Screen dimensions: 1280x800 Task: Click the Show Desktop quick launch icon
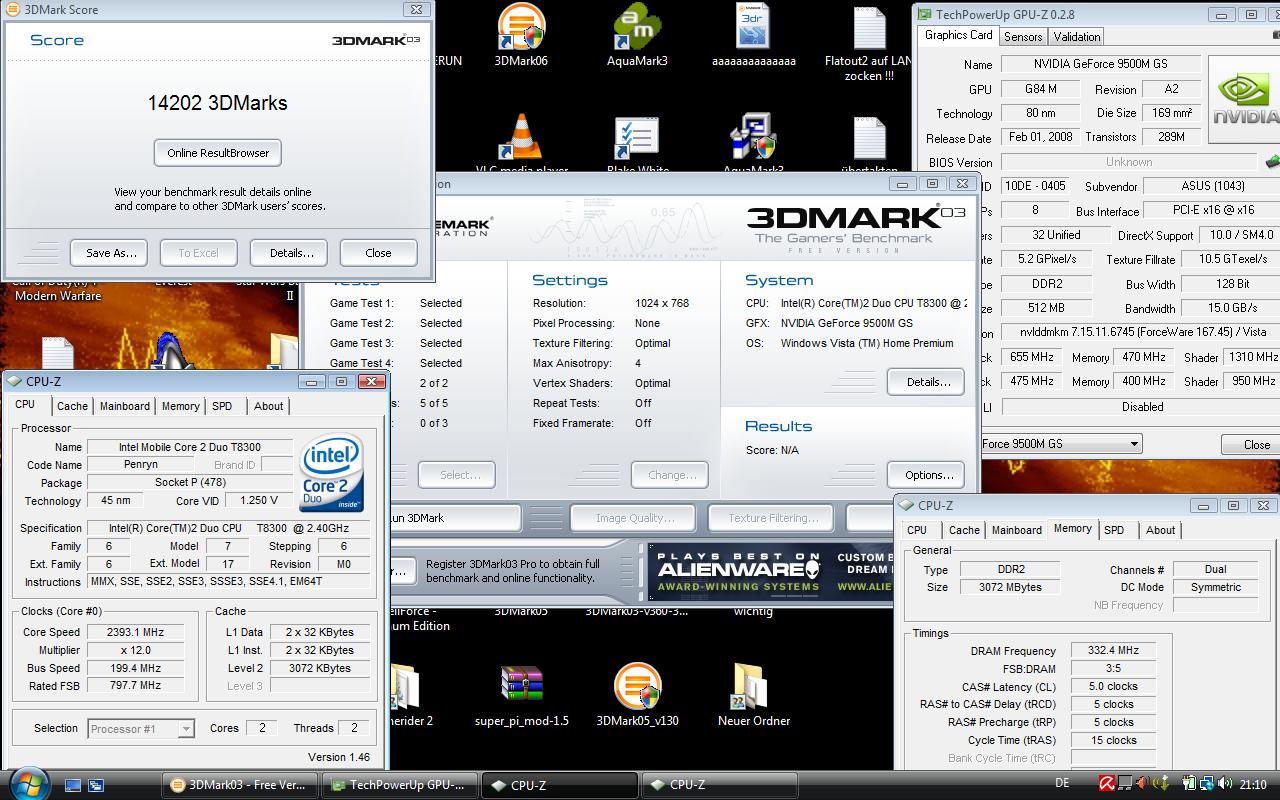73,785
